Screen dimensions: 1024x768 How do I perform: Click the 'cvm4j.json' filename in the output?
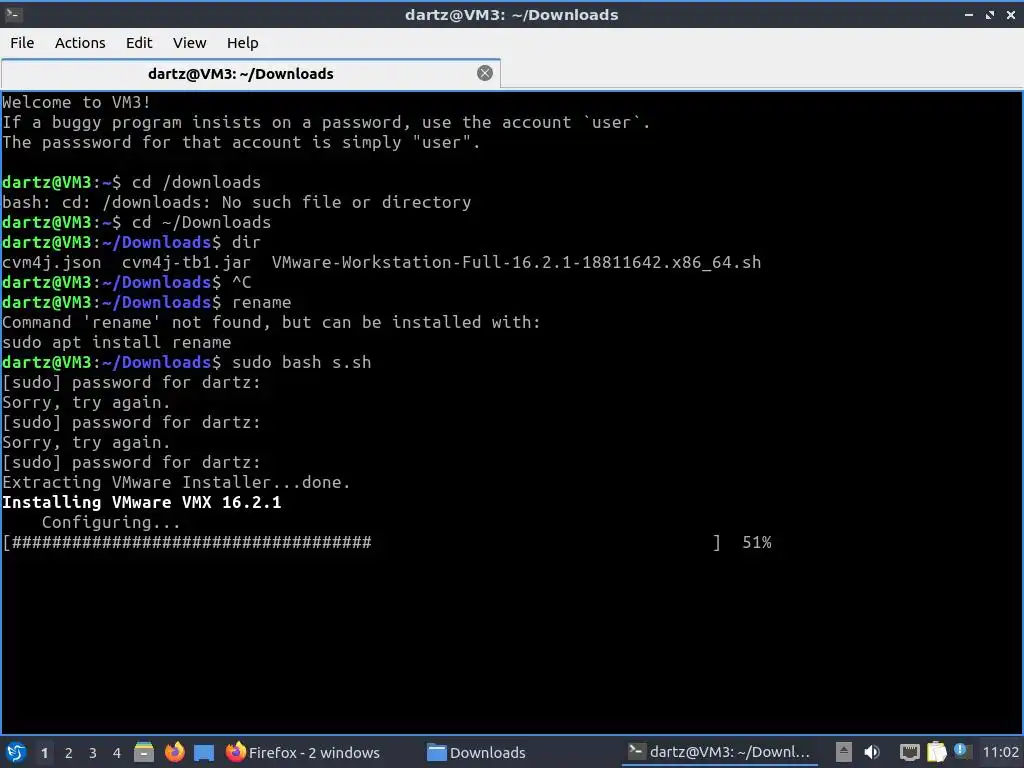tap(52, 263)
